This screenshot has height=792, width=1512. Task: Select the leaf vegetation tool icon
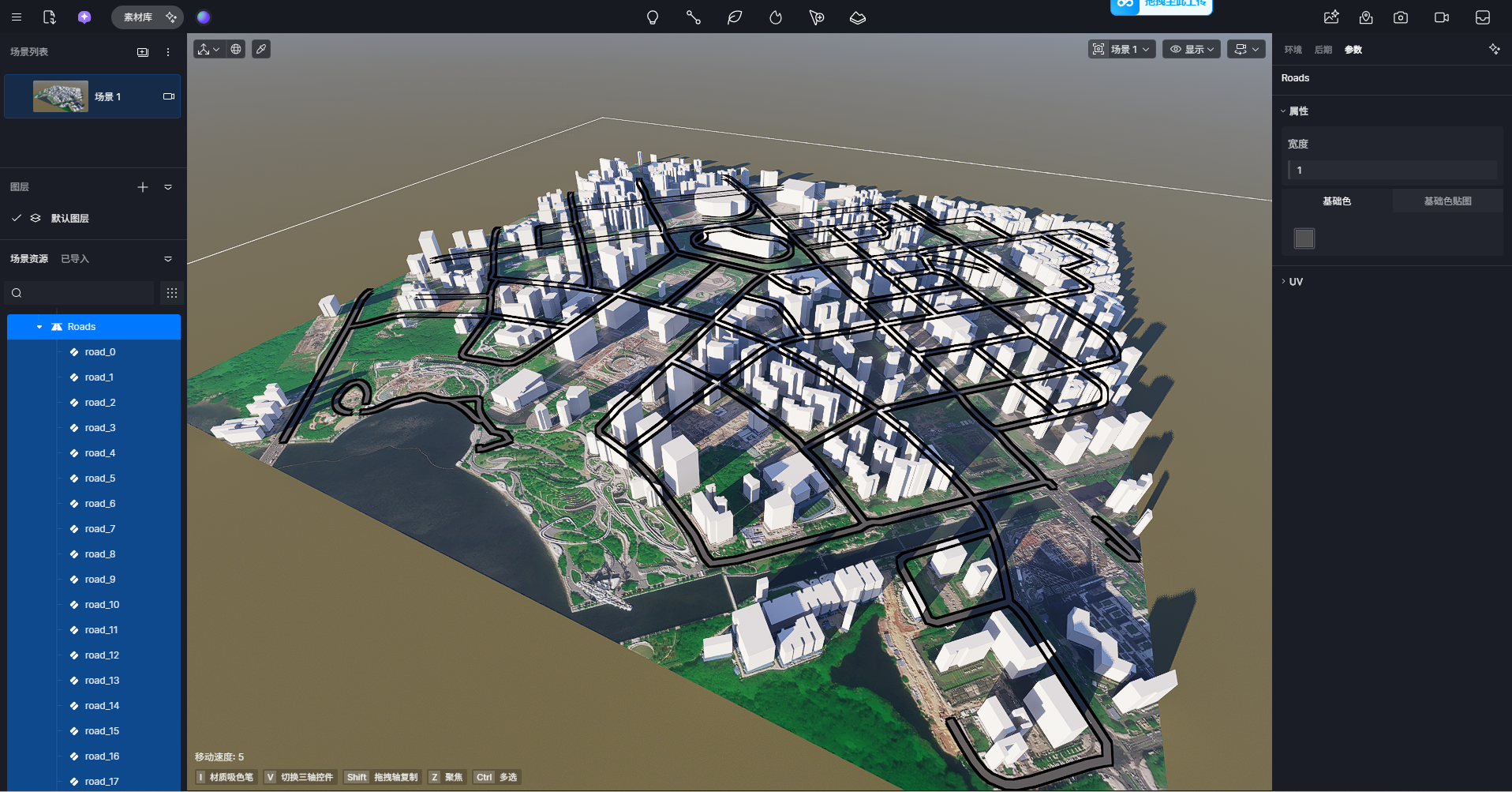[x=734, y=17]
